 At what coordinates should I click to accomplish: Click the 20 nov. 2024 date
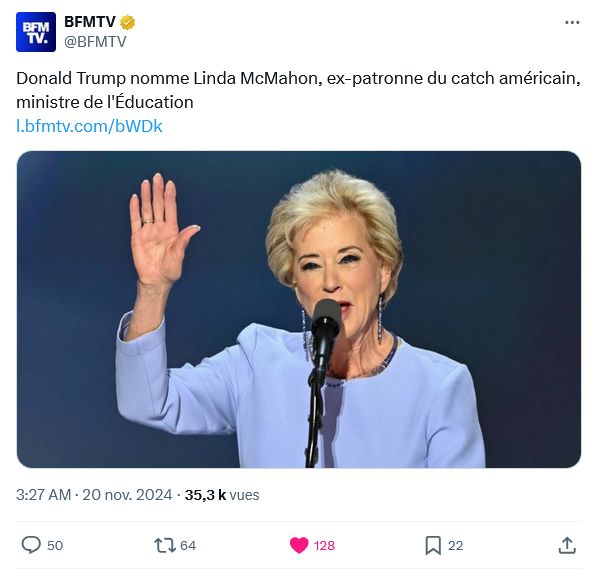click(127, 495)
